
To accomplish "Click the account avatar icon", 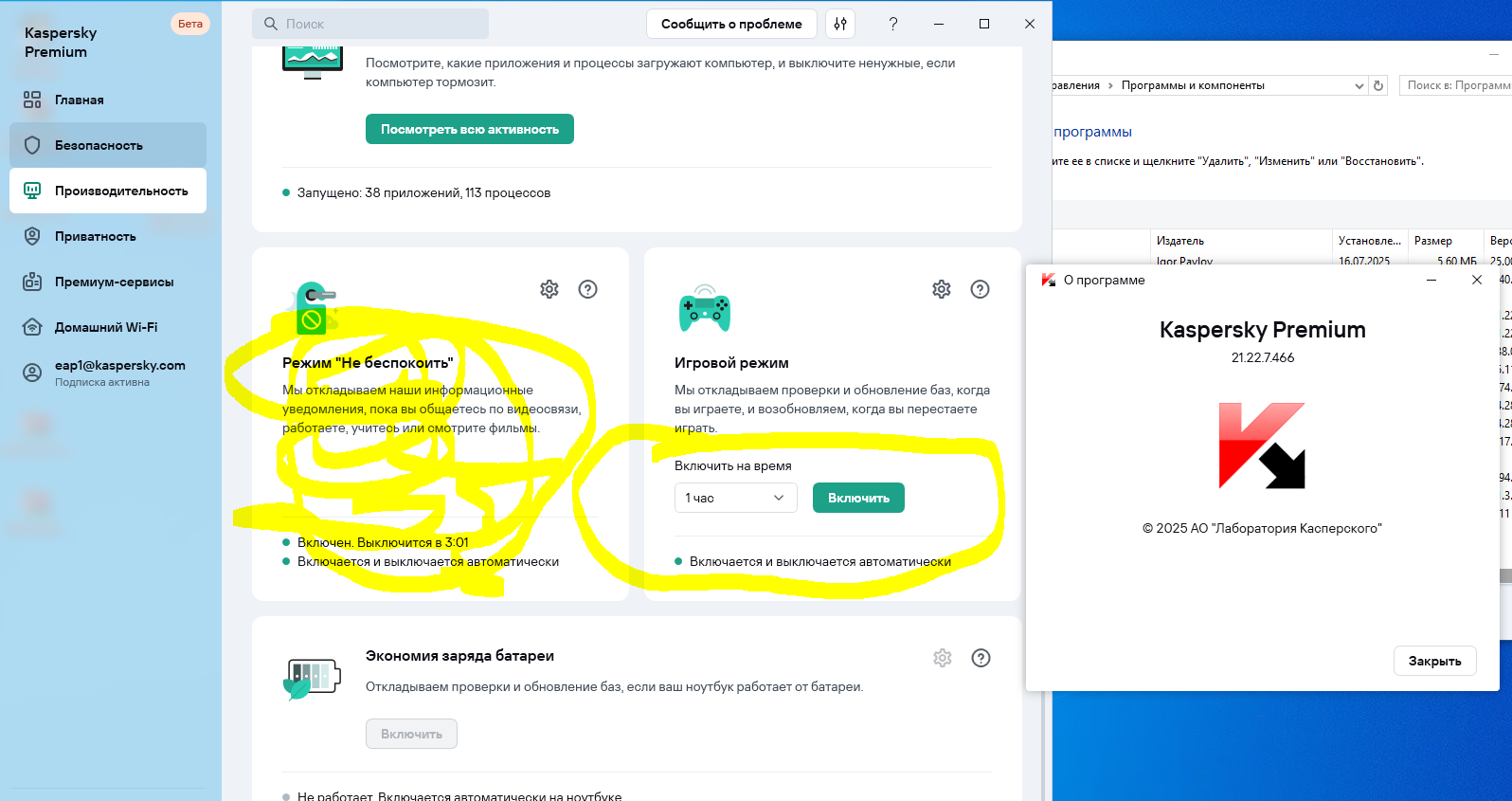I will pyautogui.click(x=32, y=373).
